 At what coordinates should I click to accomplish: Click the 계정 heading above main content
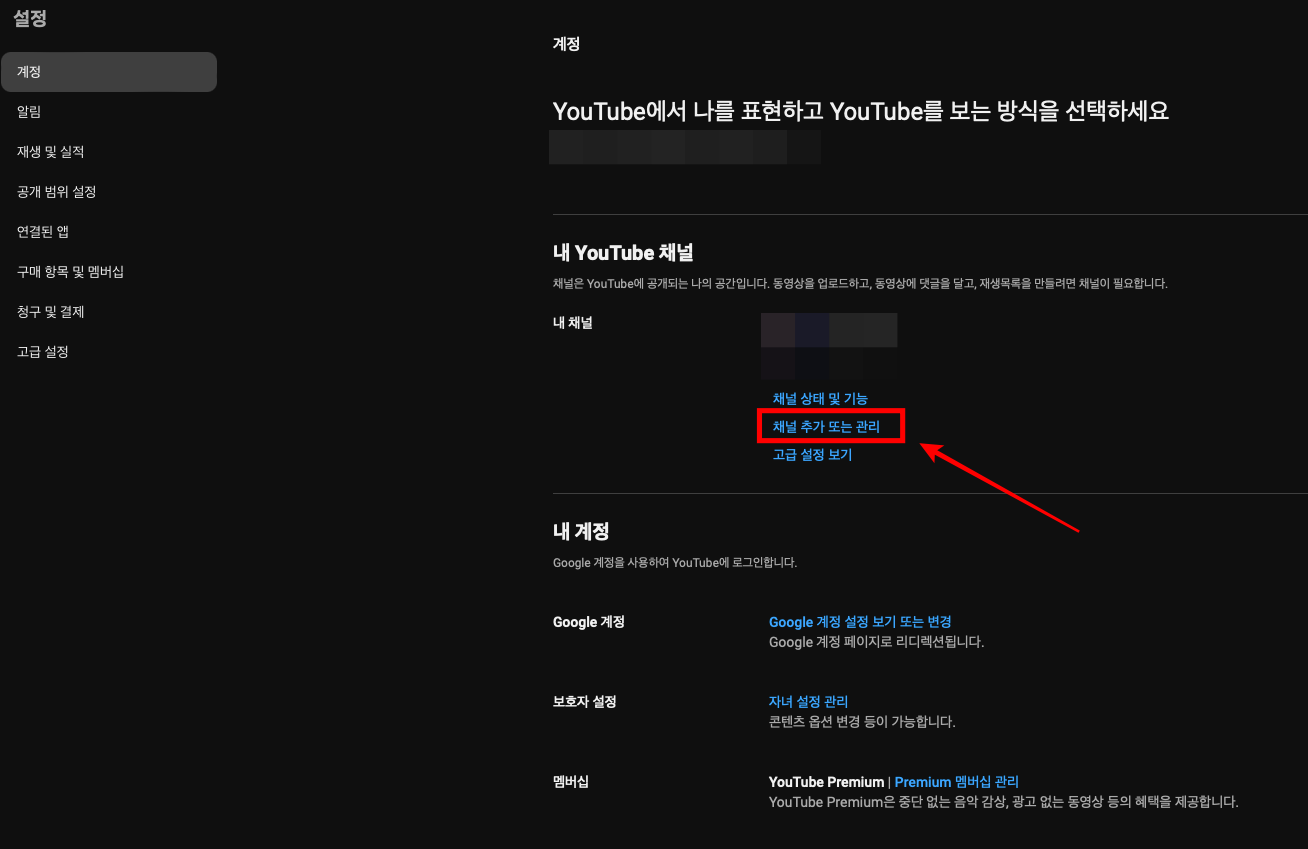click(x=566, y=44)
